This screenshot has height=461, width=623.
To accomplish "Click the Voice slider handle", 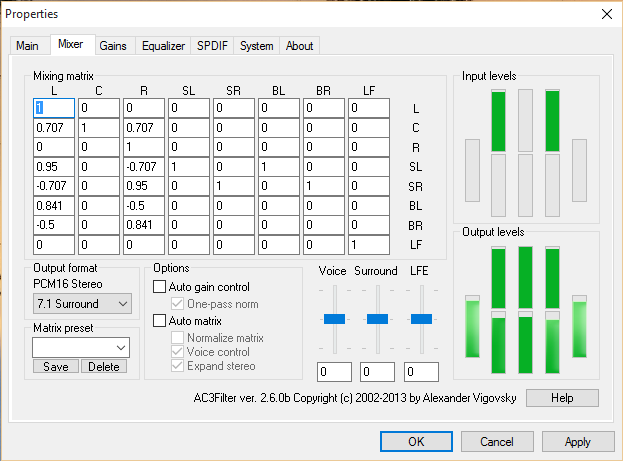I will (x=334, y=318).
